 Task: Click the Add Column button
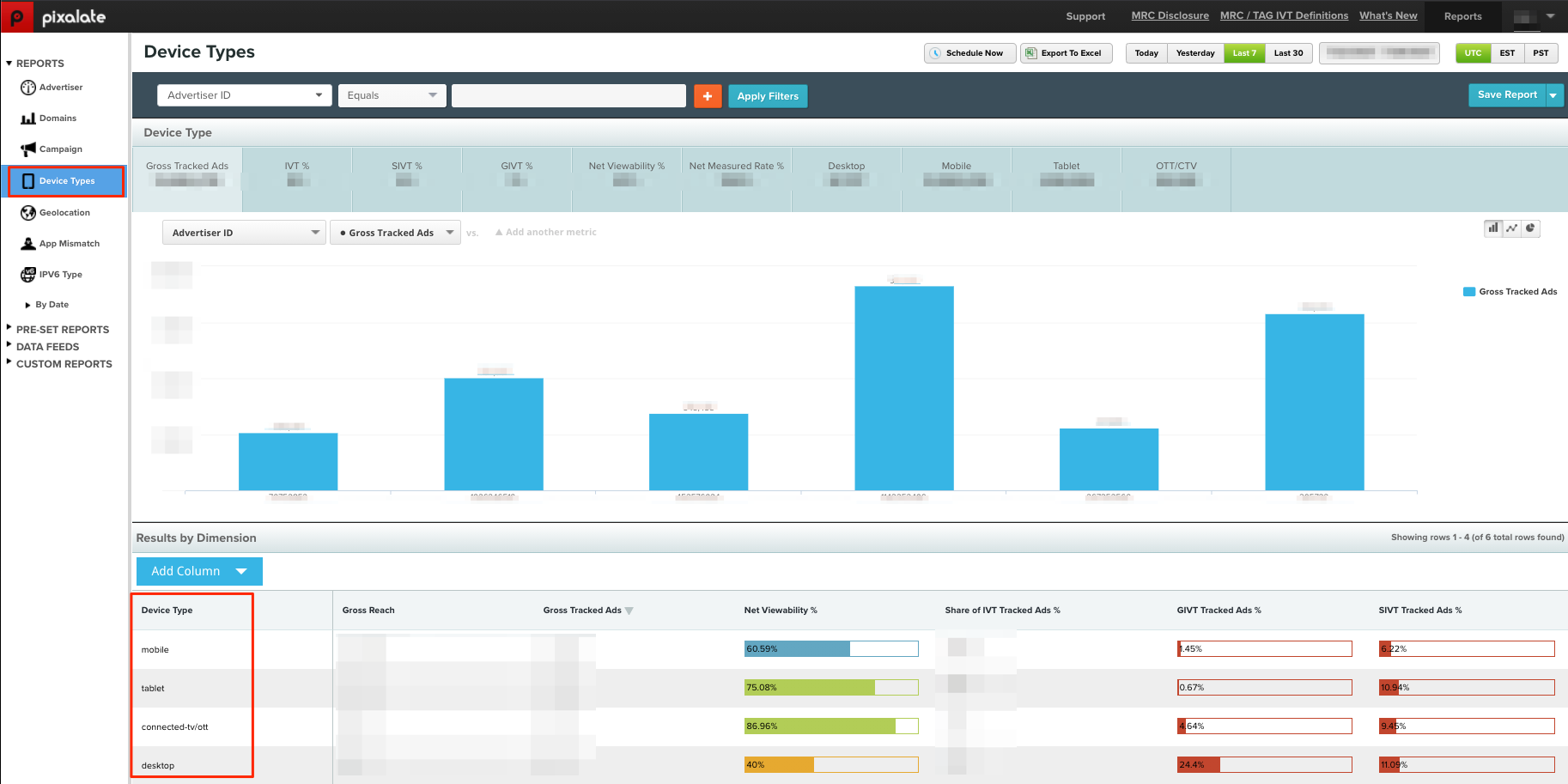199,571
